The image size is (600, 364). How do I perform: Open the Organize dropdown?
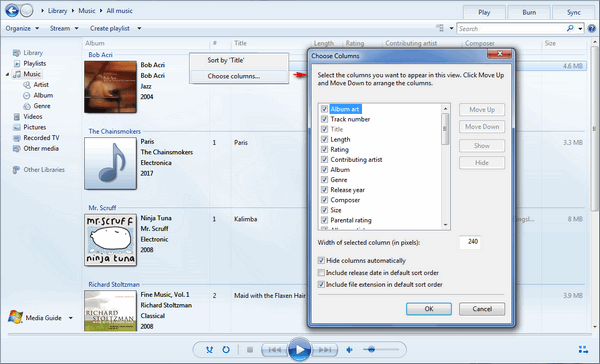(x=23, y=28)
